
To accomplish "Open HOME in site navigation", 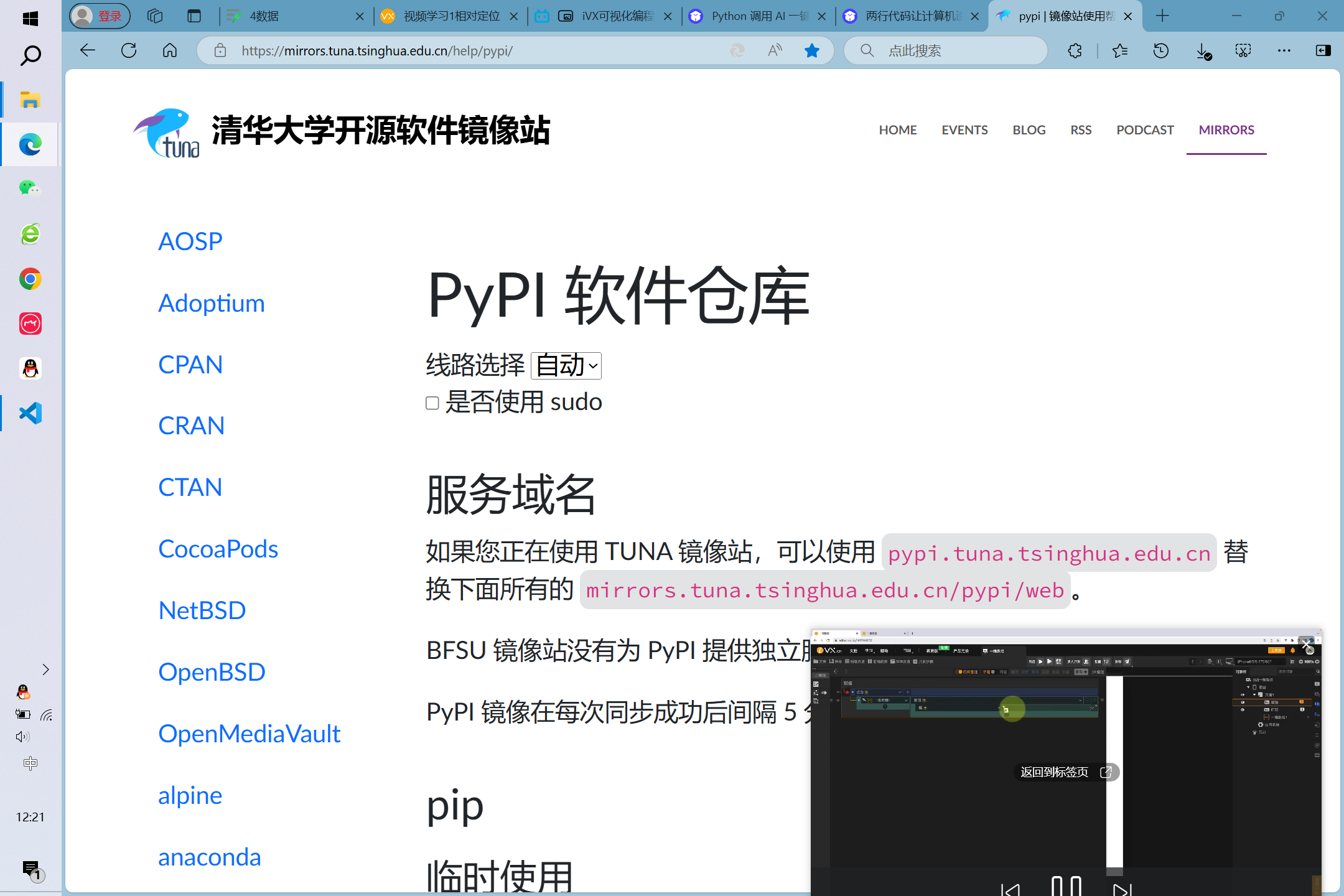I will coord(898,130).
